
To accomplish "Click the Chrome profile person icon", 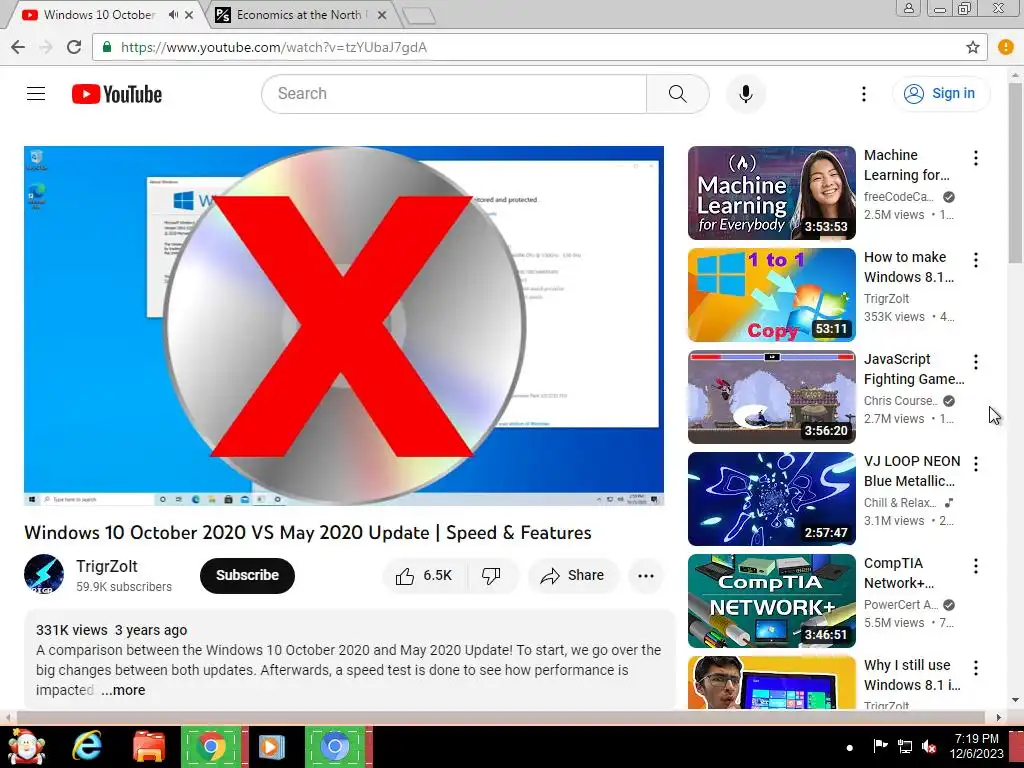I will coord(908,8).
